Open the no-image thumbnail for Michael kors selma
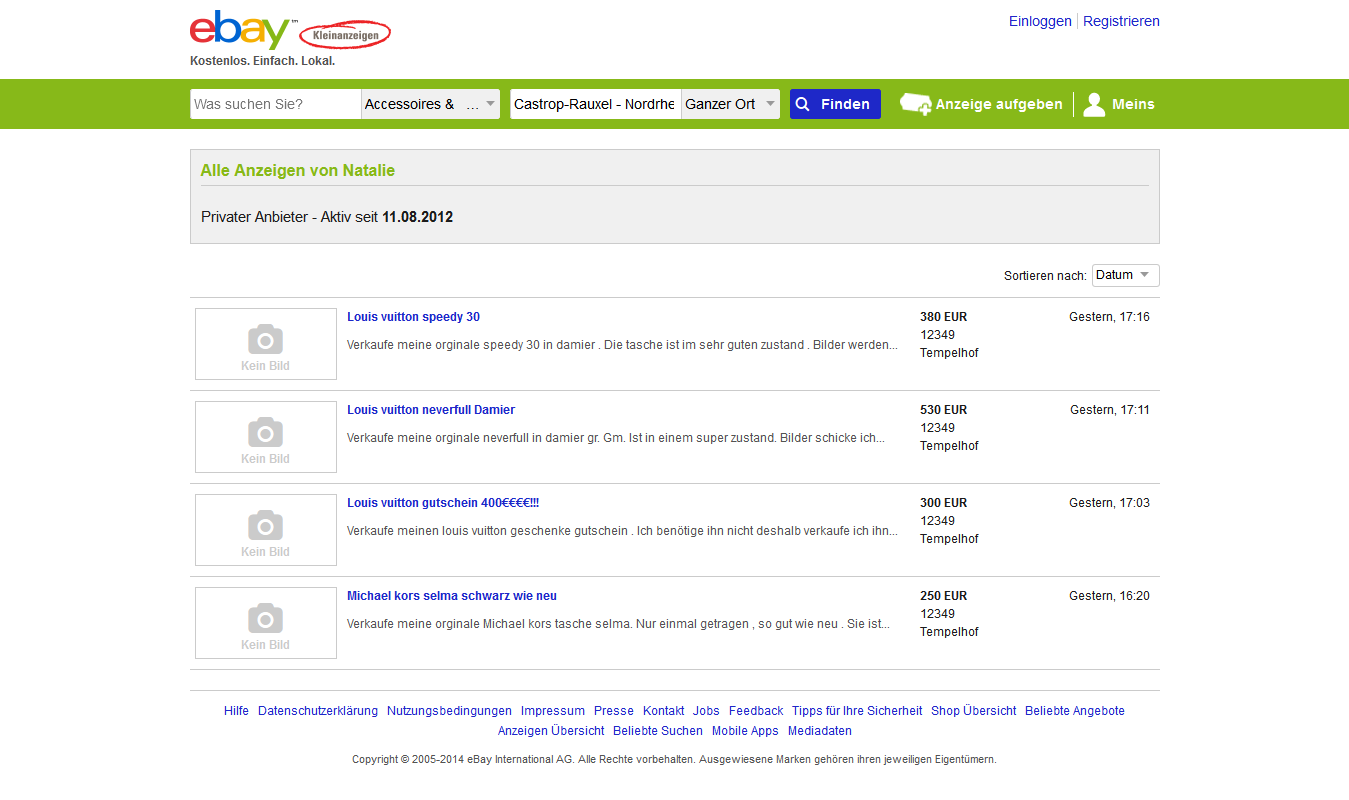Viewport: 1349px width, 800px height. (266, 623)
